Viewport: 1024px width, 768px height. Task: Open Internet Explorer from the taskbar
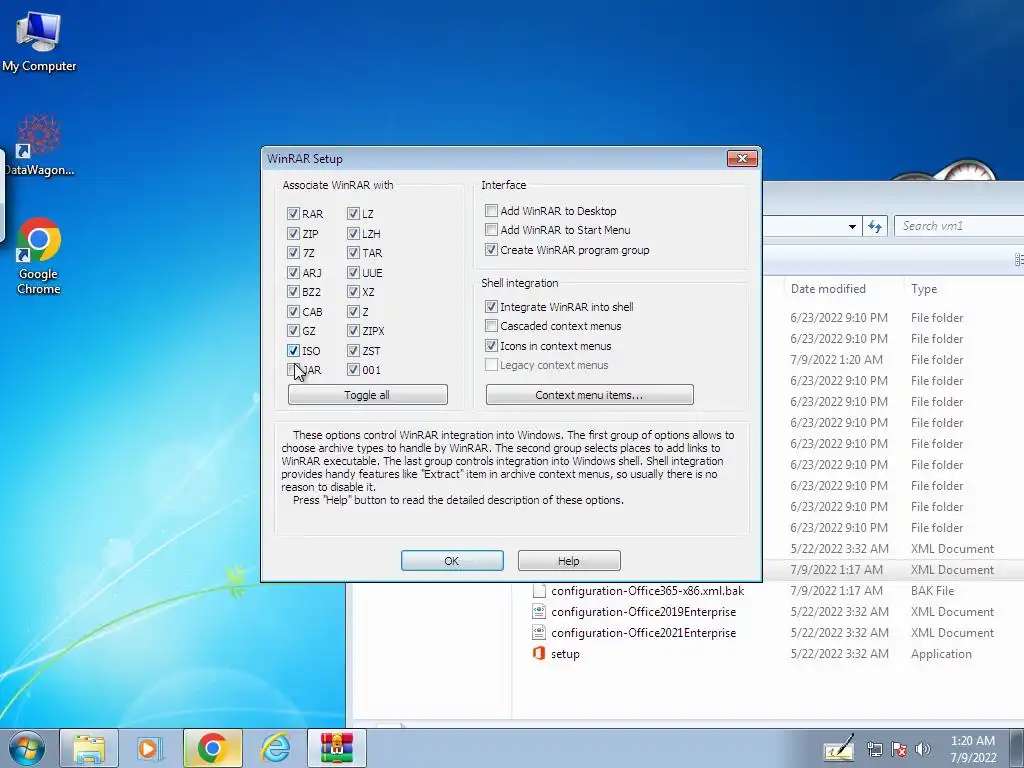(x=275, y=748)
